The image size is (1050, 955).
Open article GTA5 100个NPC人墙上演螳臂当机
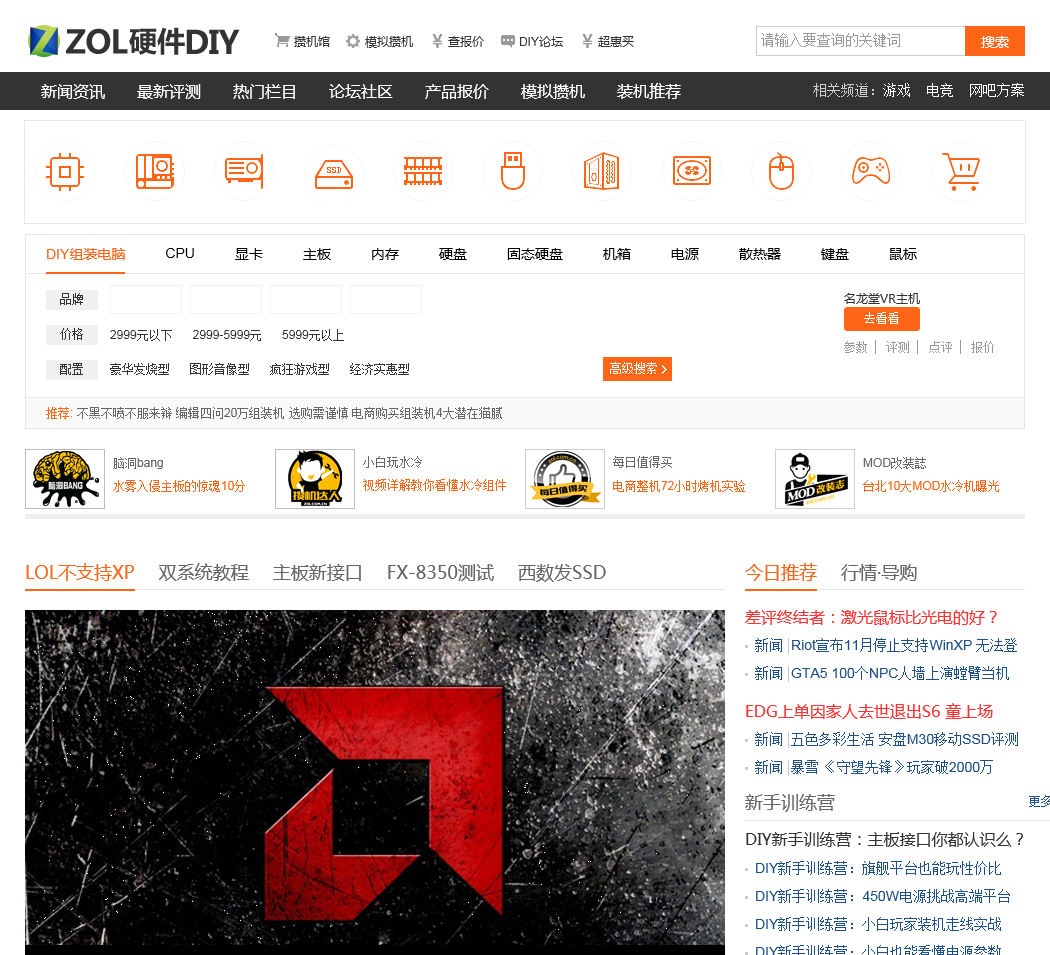tap(899, 673)
